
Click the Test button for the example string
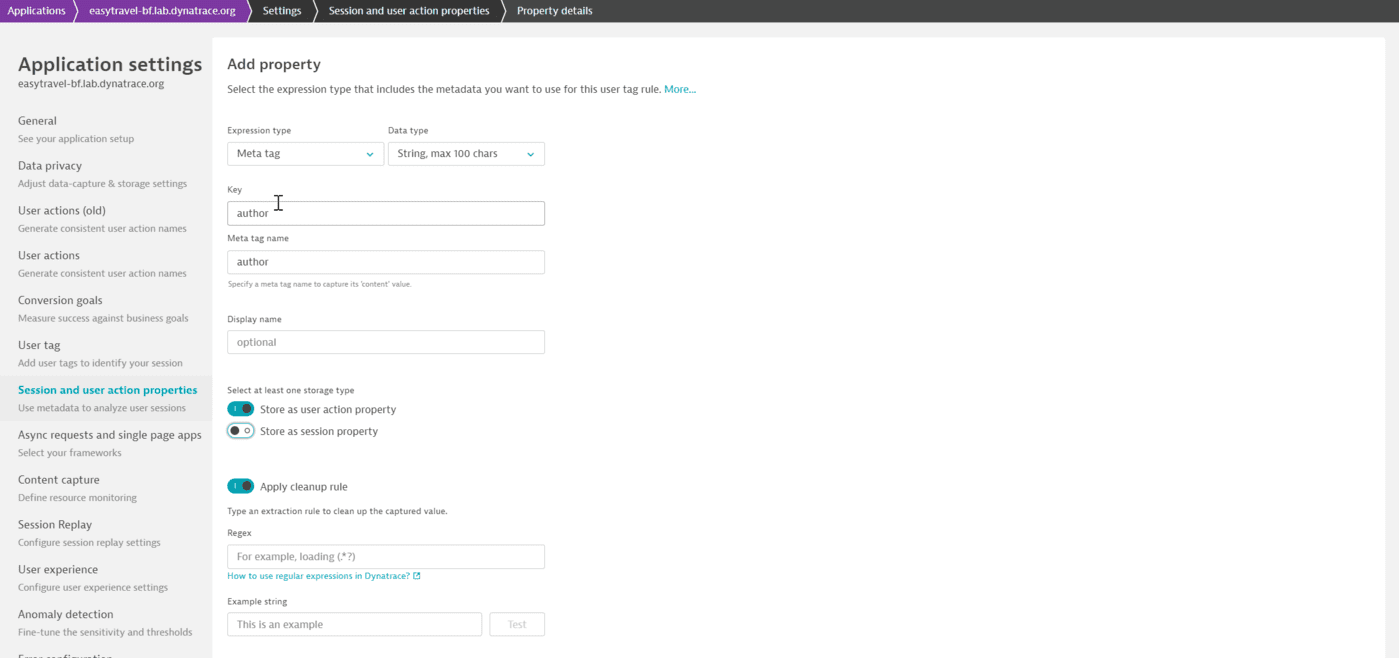tap(516, 623)
